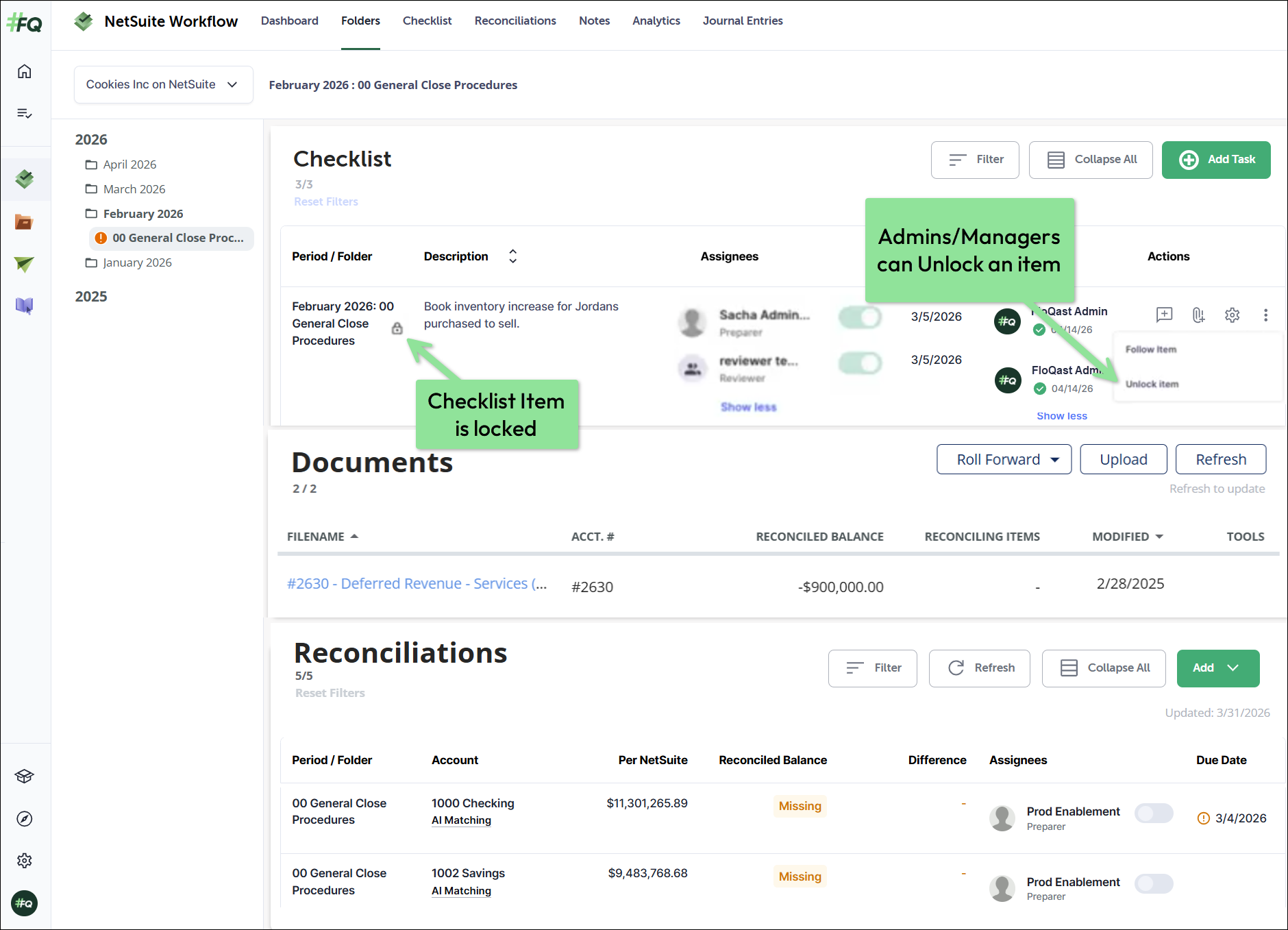This screenshot has width=1288, height=930.
Task: Expand the April 2026 folder
Action: click(121, 164)
